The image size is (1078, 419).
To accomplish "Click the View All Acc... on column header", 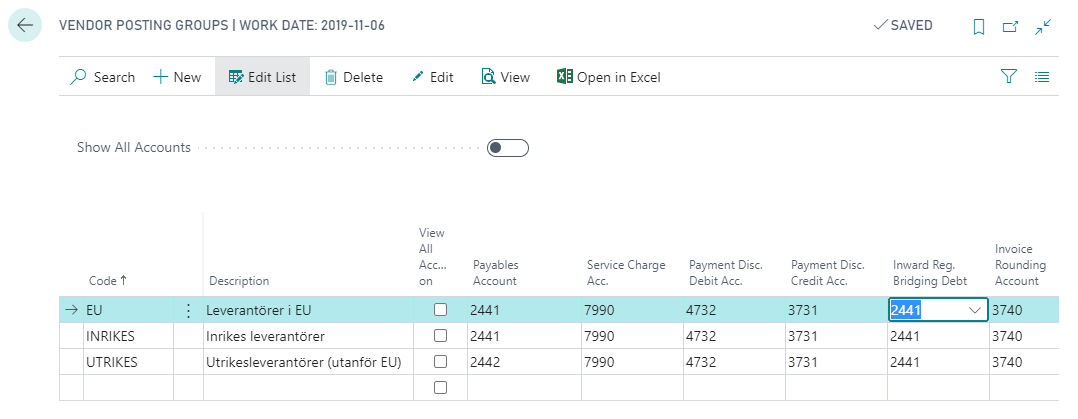I will (x=432, y=257).
